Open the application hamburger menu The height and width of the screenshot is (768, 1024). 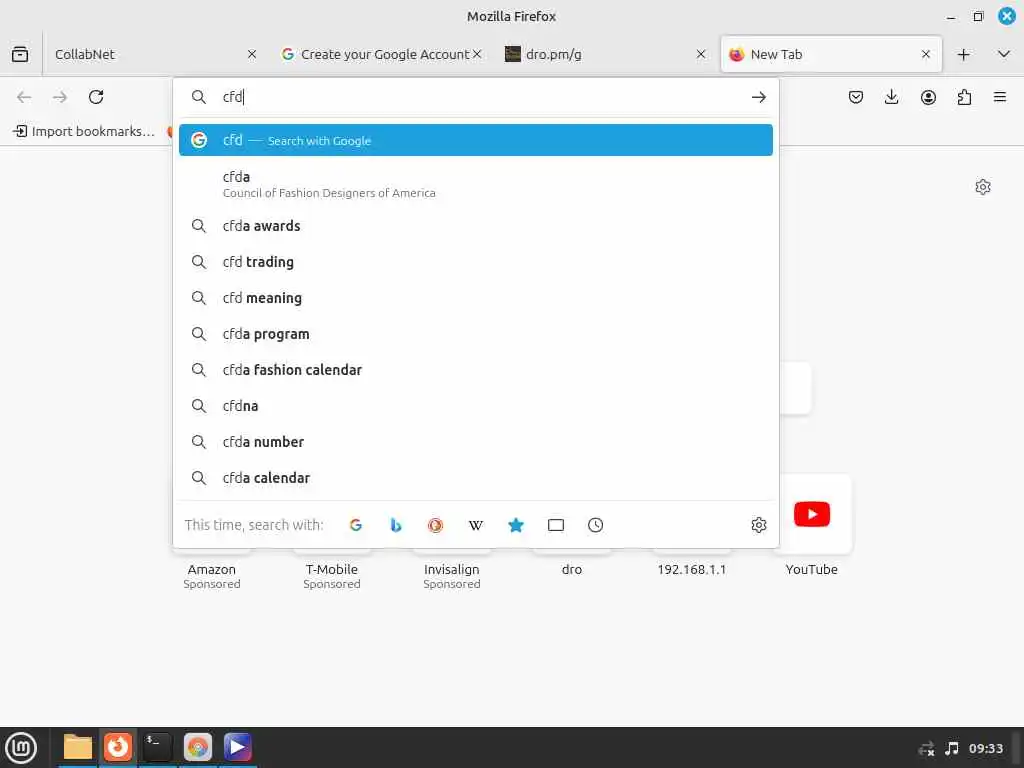tap(1000, 97)
